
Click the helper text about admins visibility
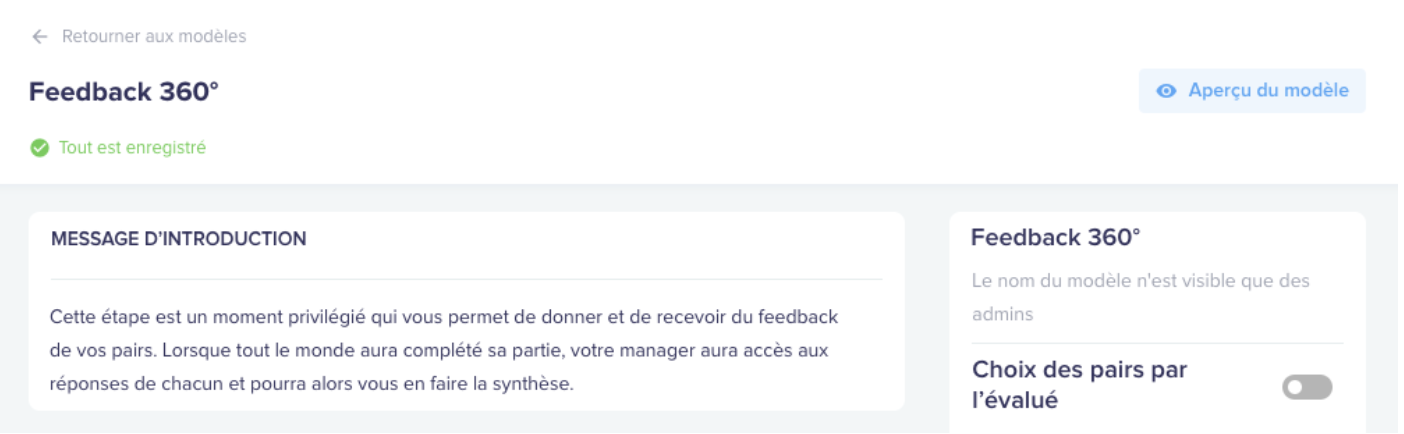[1140, 298]
